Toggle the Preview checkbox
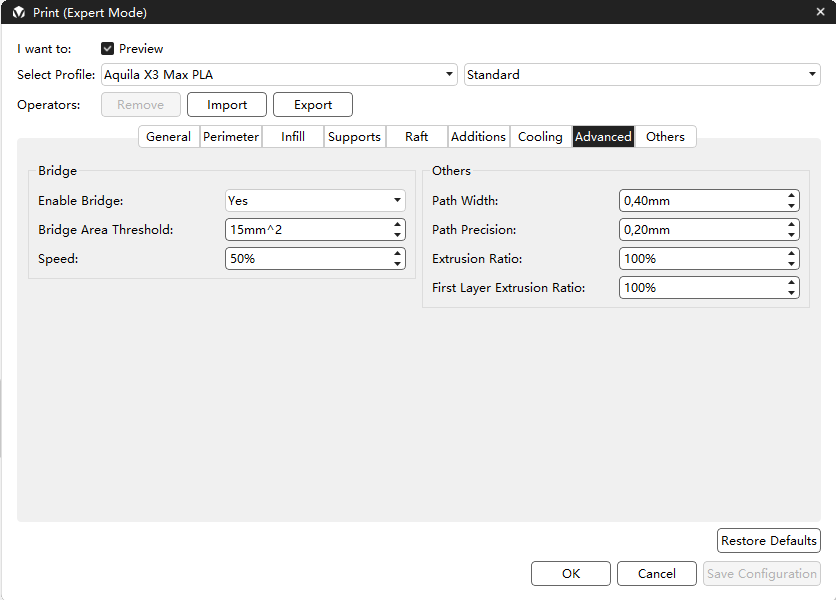Image resolution: width=836 pixels, height=600 pixels. coord(108,48)
